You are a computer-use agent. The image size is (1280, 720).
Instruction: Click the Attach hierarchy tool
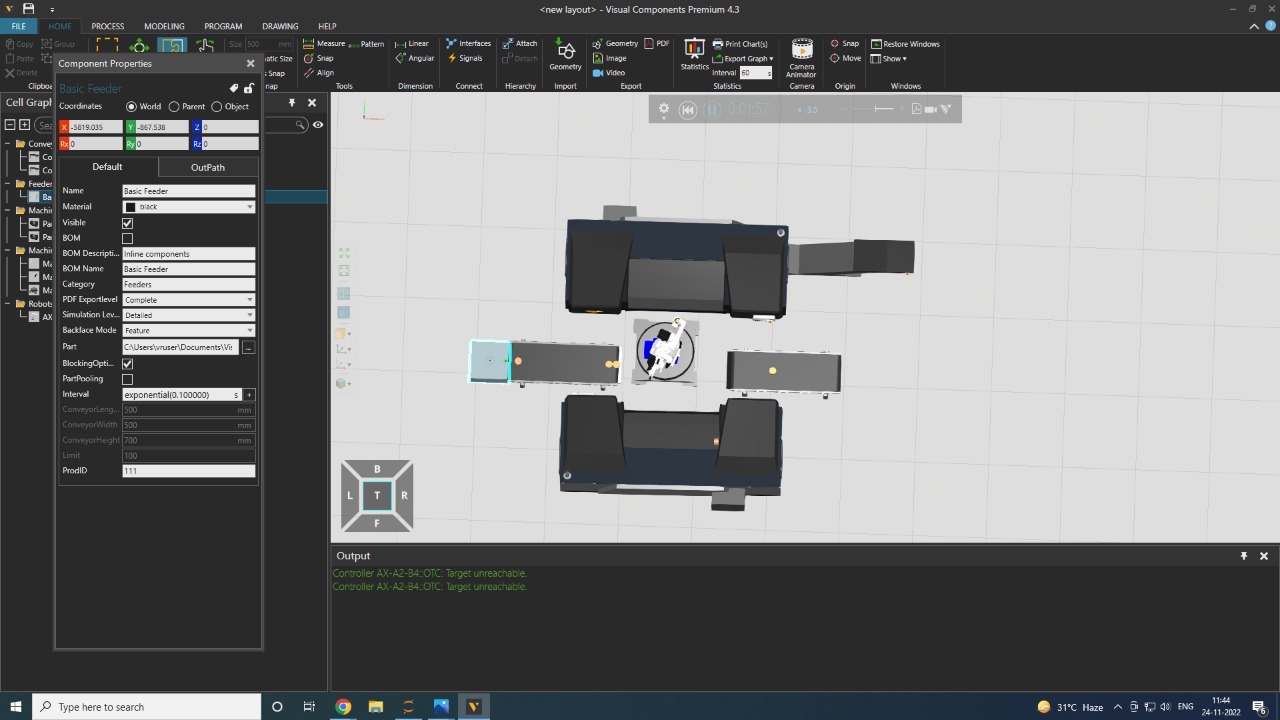(x=520, y=44)
